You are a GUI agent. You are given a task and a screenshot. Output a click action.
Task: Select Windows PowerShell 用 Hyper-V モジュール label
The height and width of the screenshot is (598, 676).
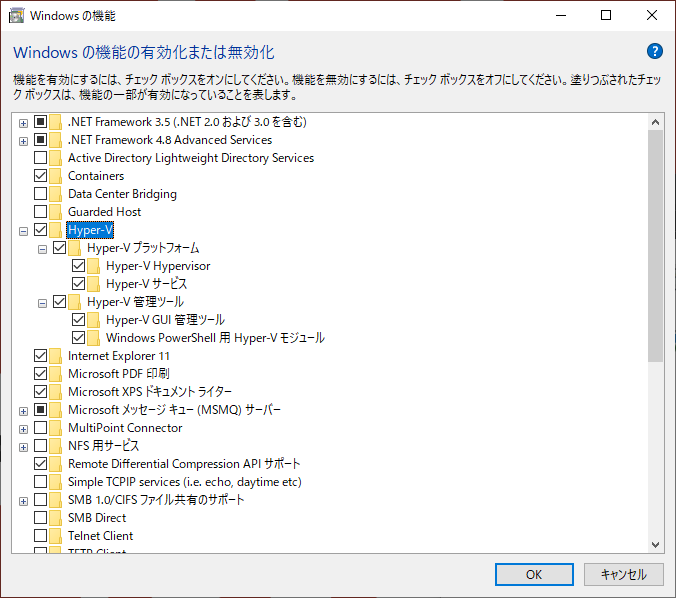tap(215, 338)
